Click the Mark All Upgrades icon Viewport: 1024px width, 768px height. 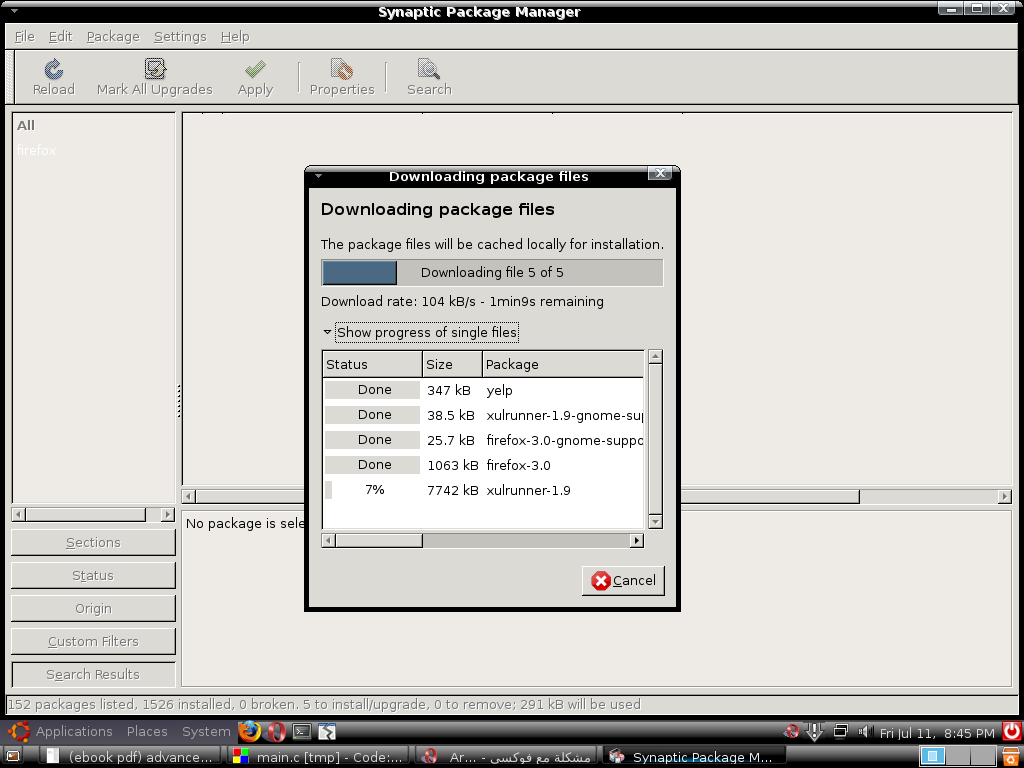pyautogui.click(x=155, y=69)
